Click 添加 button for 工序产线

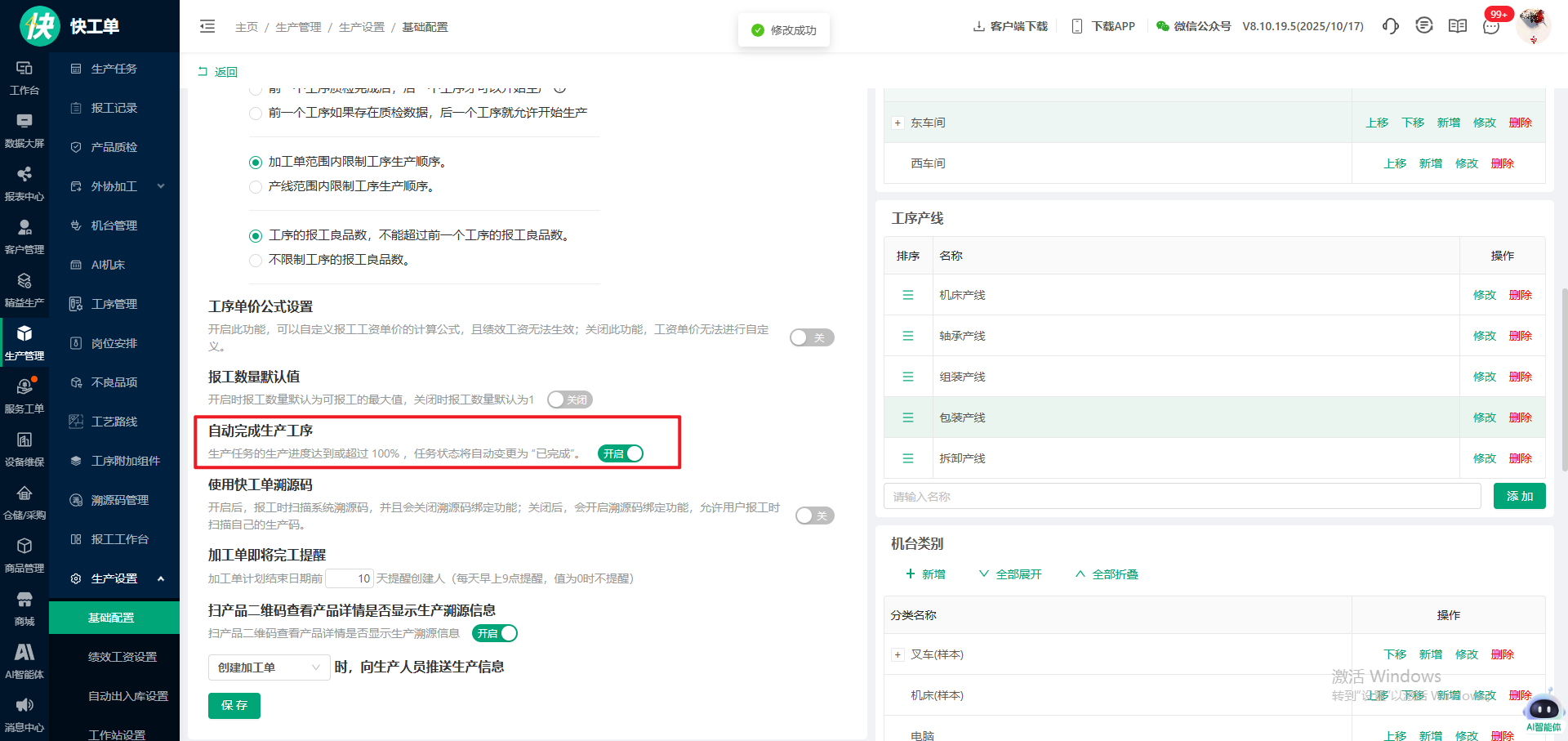pos(1519,496)
